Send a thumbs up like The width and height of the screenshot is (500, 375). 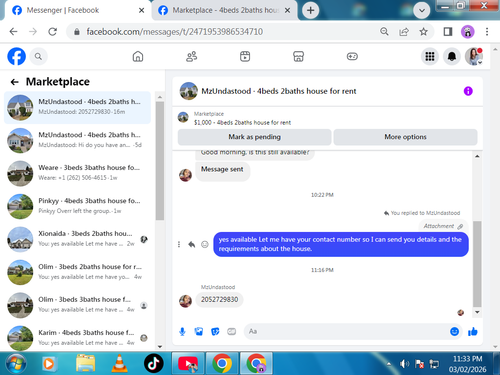point(473,331)
